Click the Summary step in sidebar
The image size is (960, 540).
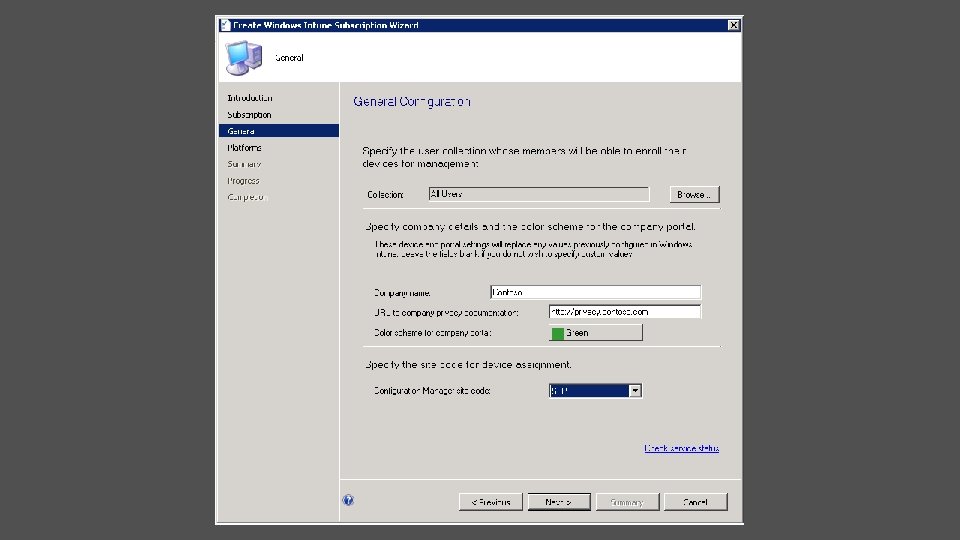244,164
